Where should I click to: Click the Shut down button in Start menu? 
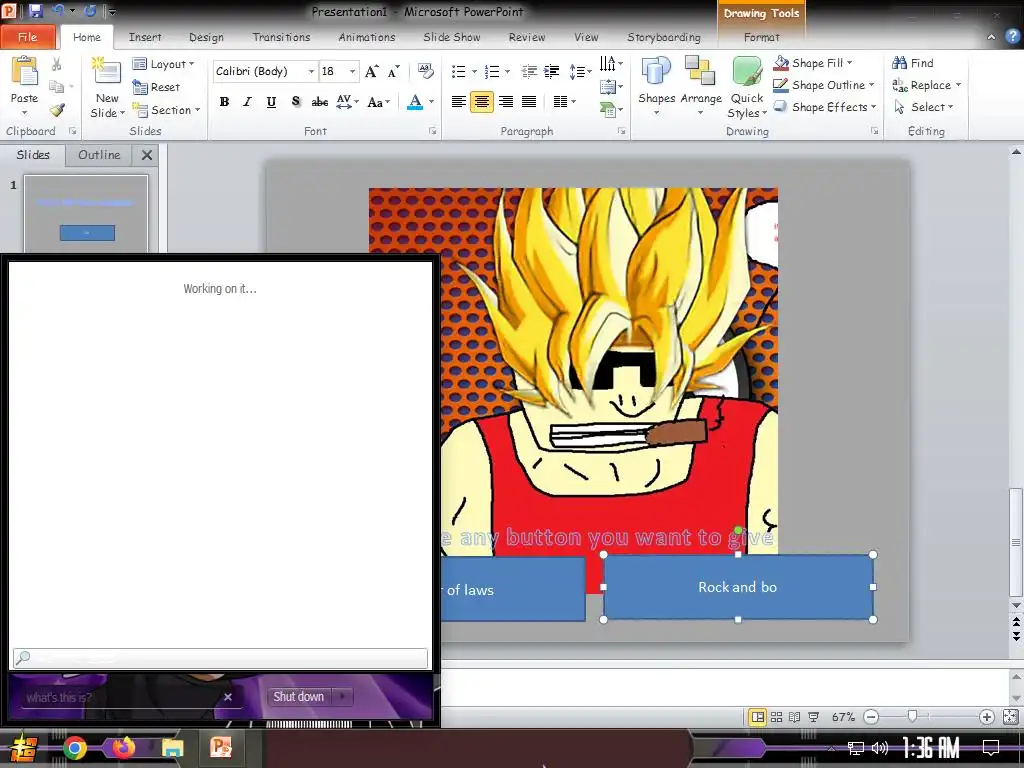point(298,697)
